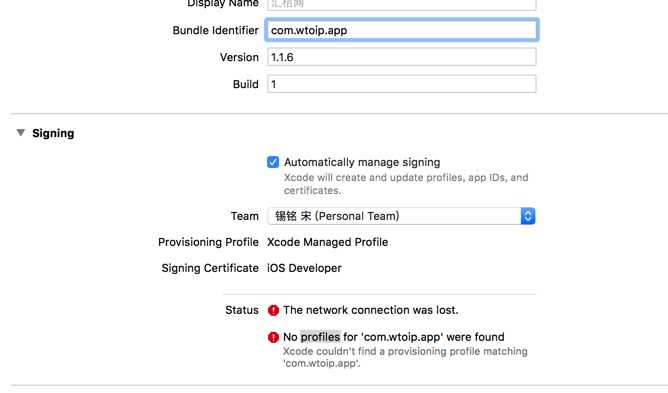The height and width of the screenshot is (393, 668).
Task: Click the no profiles found error icon
Action: click(273, 337)
